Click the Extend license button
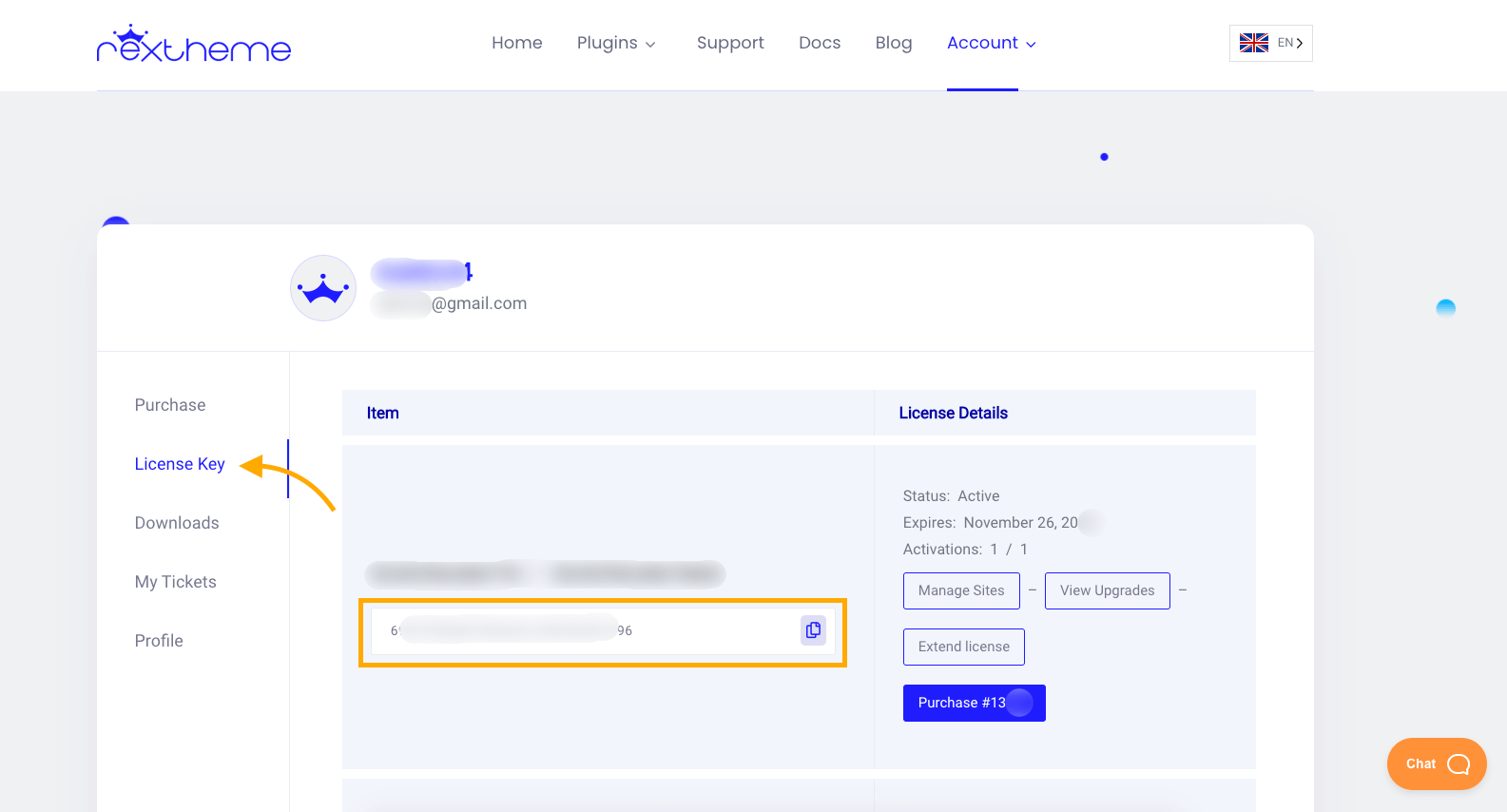 pos(964,647)
